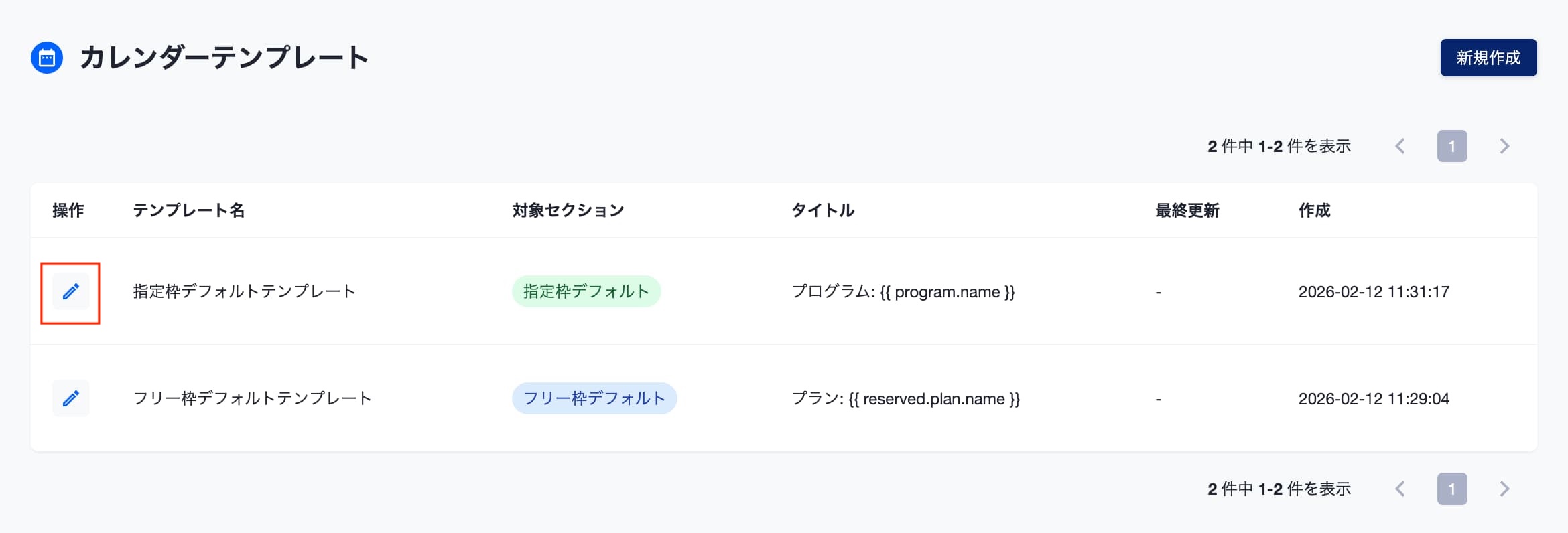Click the 新規作成 button
This screenshot has width=1568, height=533.
coord(1488,58)
